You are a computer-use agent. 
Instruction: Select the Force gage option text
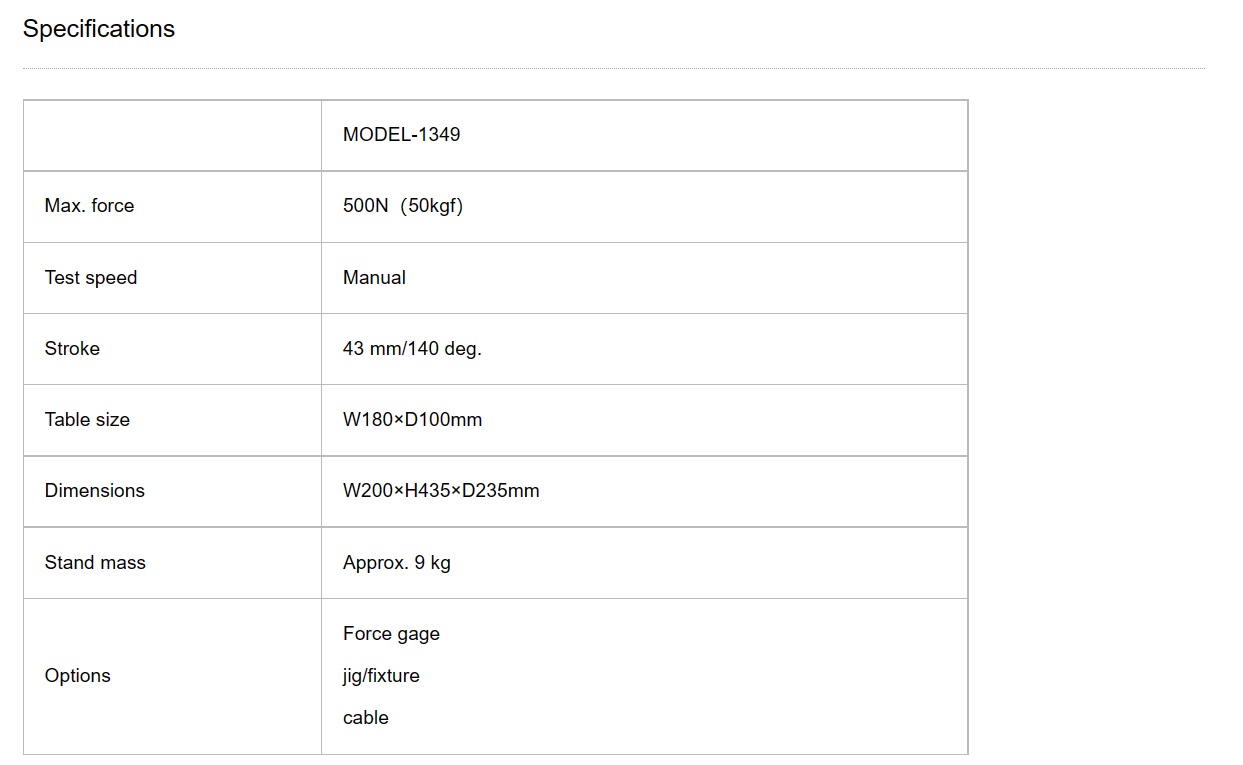pyautogui.click(x=391, y=634)
